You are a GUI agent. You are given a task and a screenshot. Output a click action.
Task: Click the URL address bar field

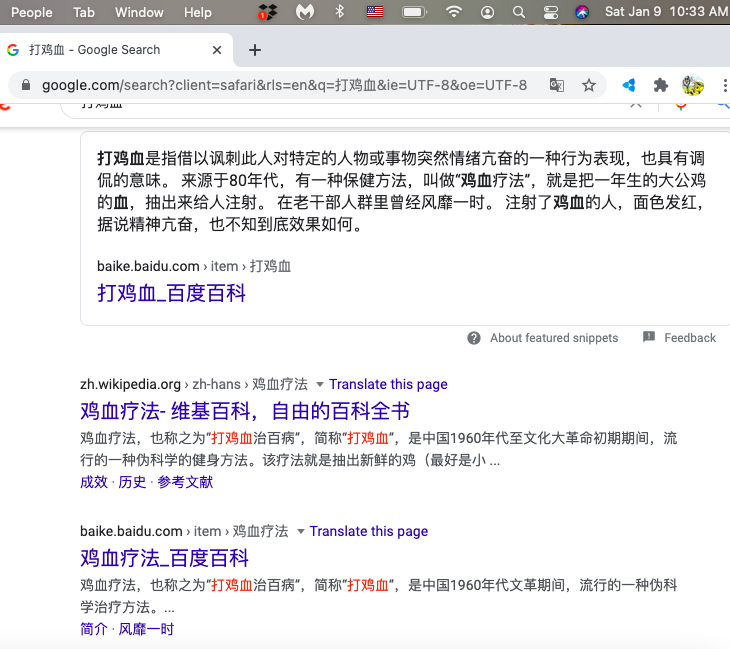coord(284,85)
